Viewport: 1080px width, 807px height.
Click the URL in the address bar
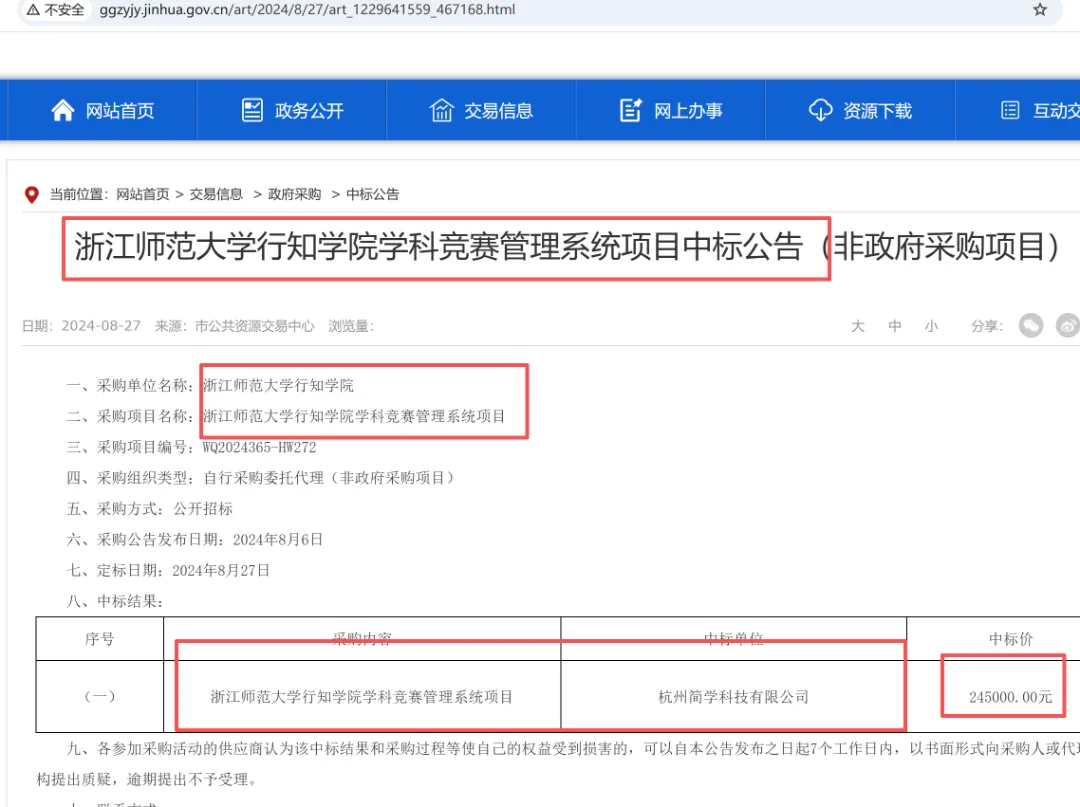[x=307, y=10]
